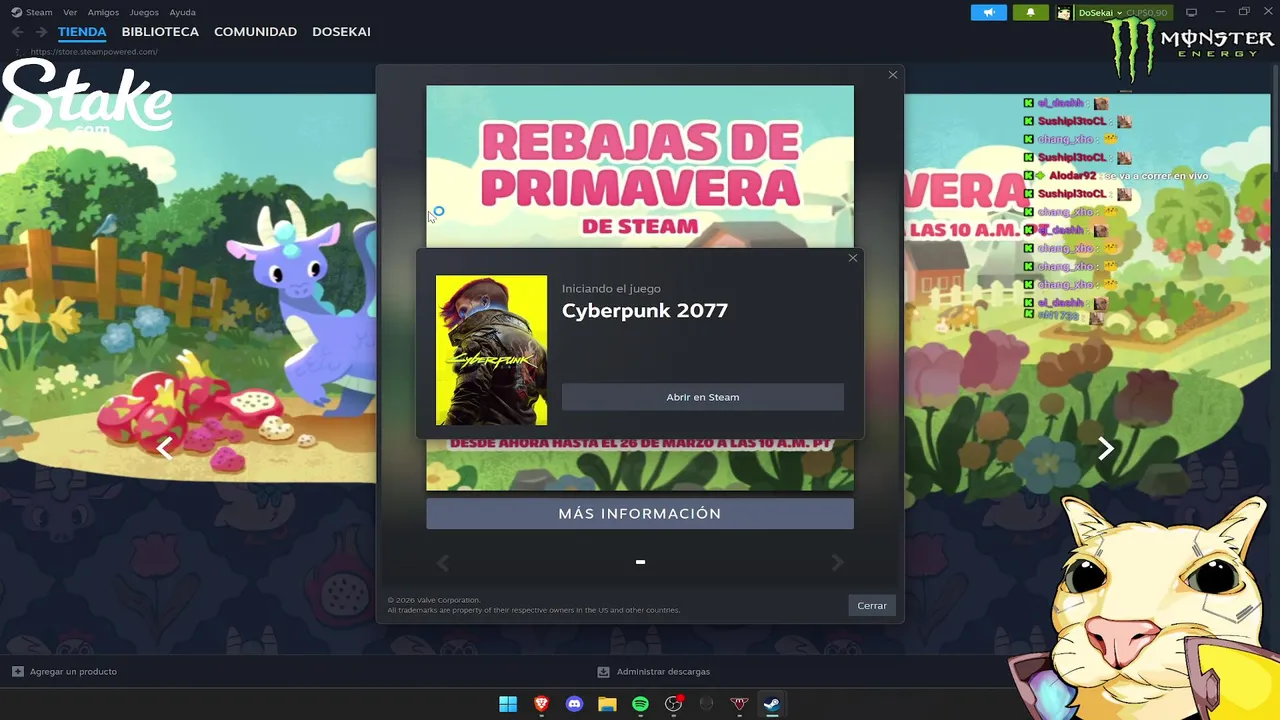
Task: Open the Juegos menu
Action: pyautogui.click(x=144, y=12)
